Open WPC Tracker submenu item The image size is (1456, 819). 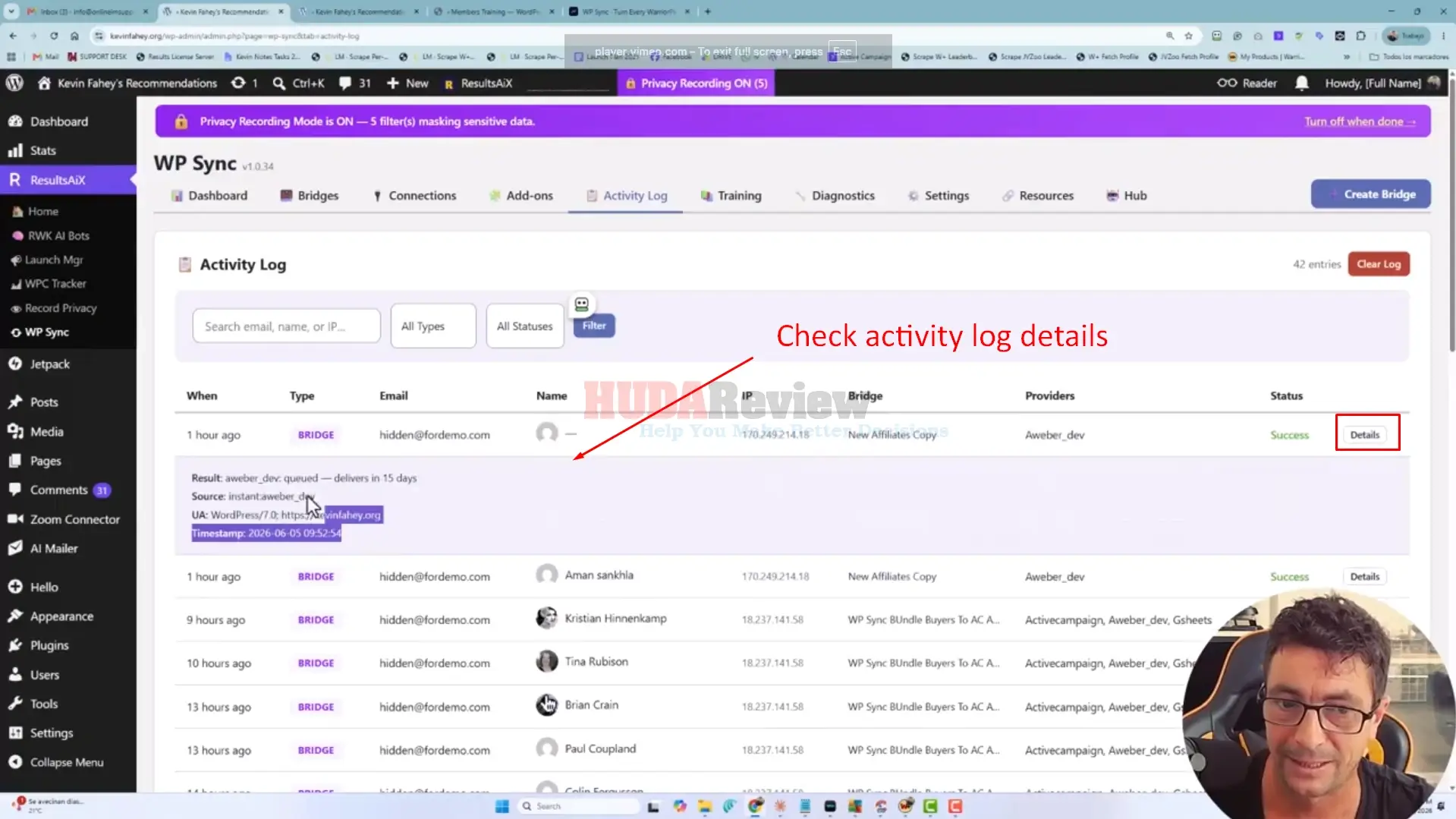point(55,284)
